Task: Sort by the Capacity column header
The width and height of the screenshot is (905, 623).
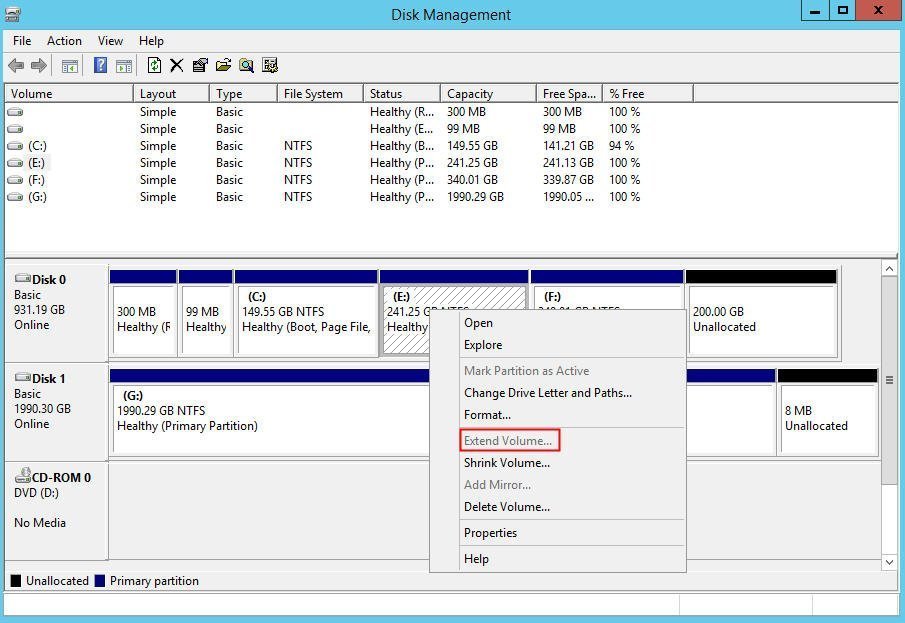Action: click(487, 94)
